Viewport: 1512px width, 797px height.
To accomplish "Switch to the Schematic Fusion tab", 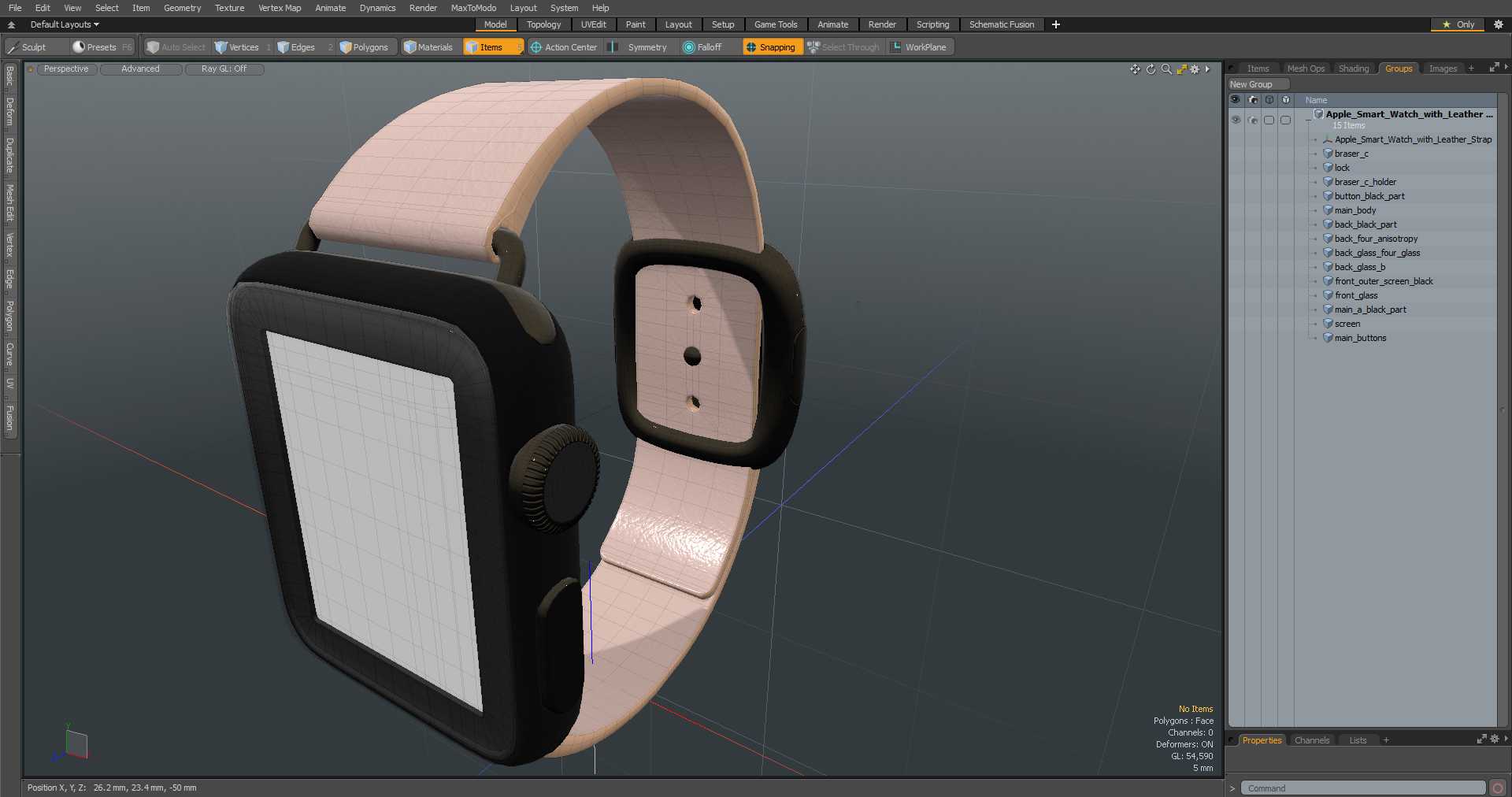I will [x=1002, y=24].
